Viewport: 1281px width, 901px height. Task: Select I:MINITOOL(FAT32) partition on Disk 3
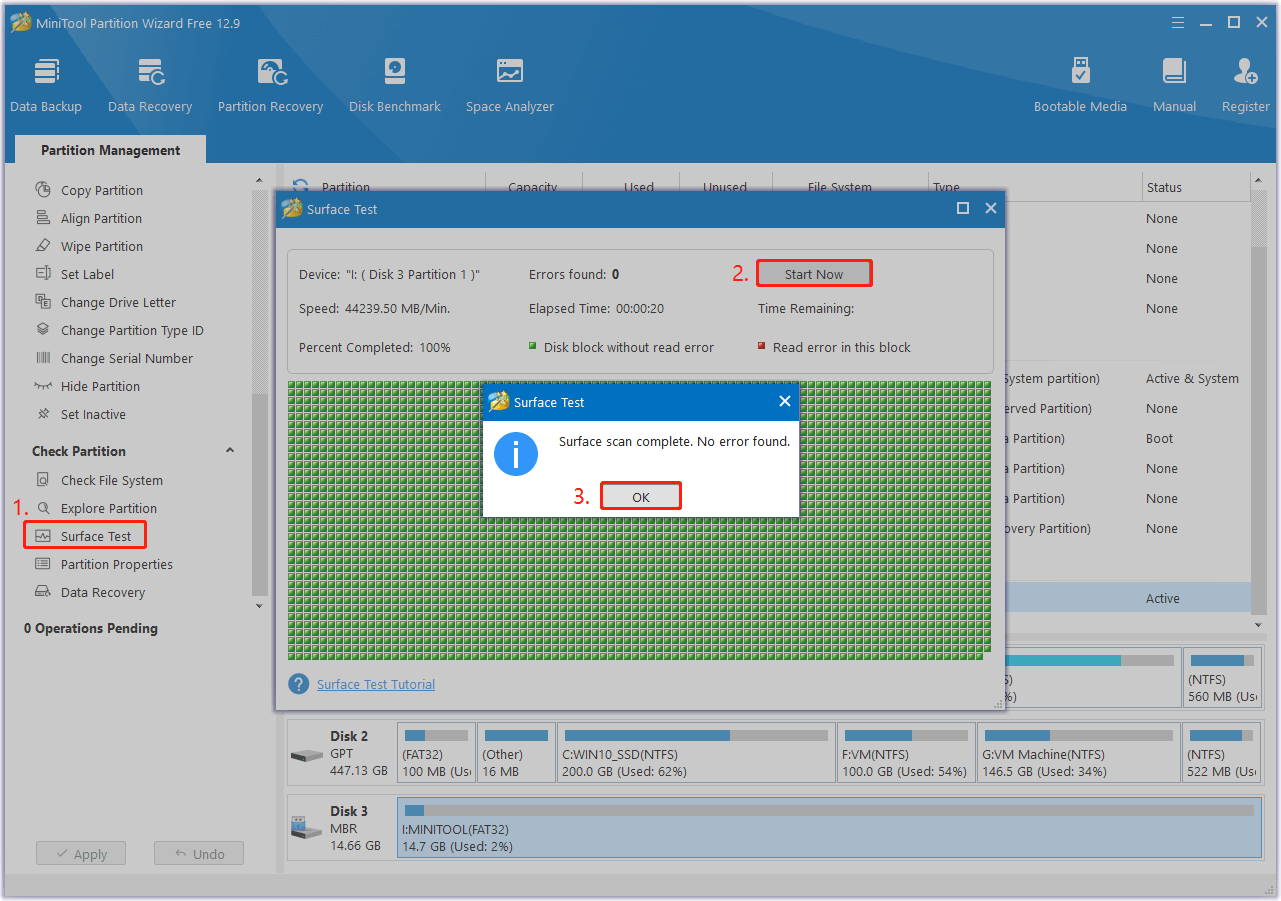(x=829, y=828)
